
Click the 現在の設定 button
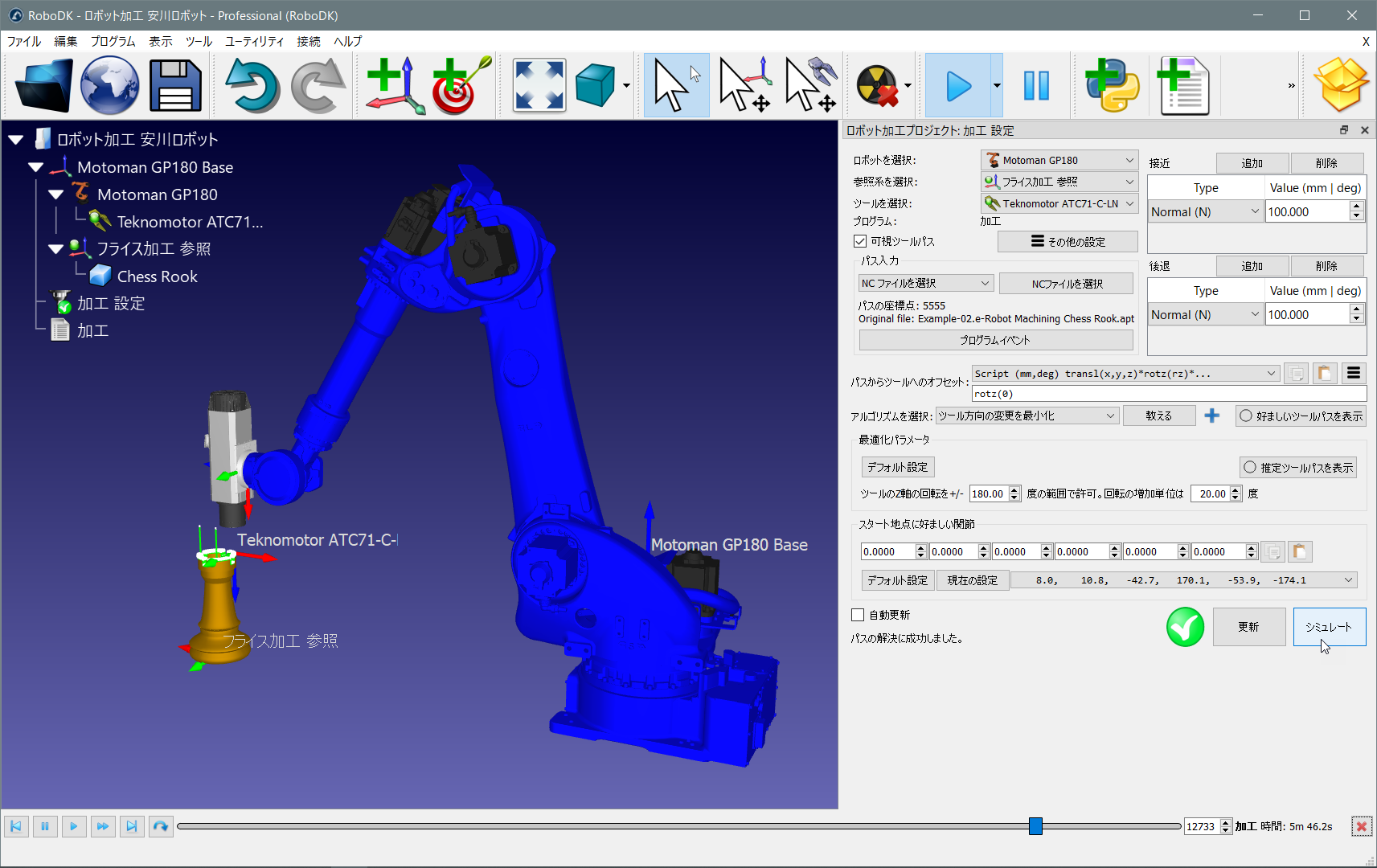tap(972, 579)
